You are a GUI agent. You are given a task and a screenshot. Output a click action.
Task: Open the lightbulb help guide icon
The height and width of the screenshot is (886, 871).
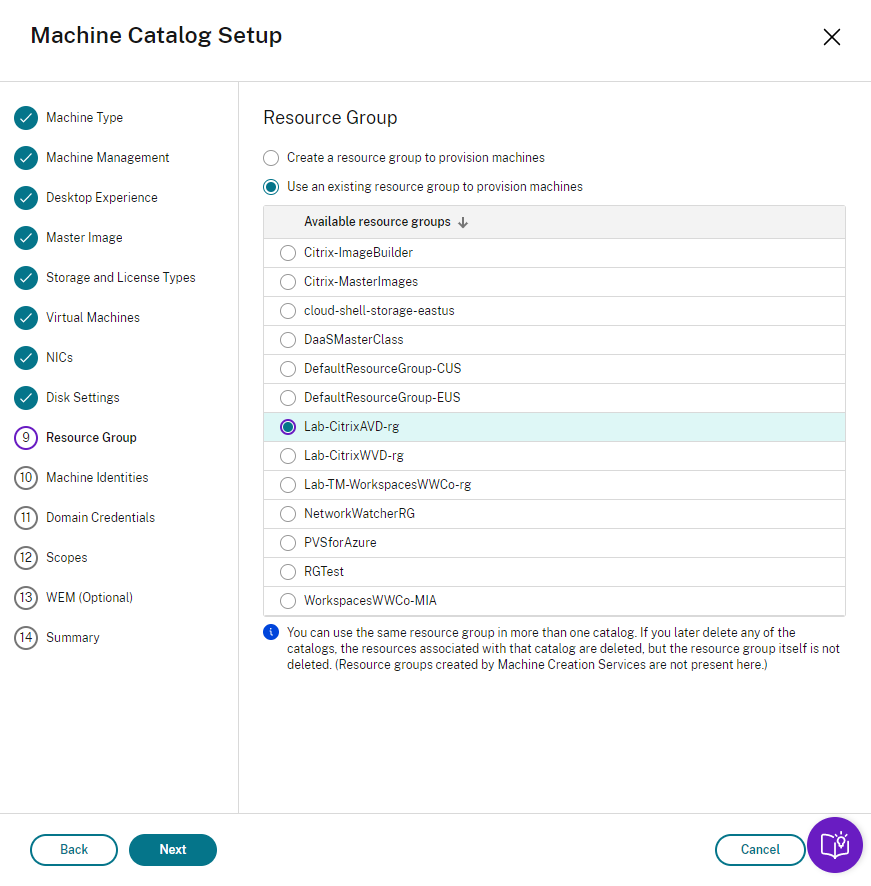pyautogui.click(x=834, y=846)
